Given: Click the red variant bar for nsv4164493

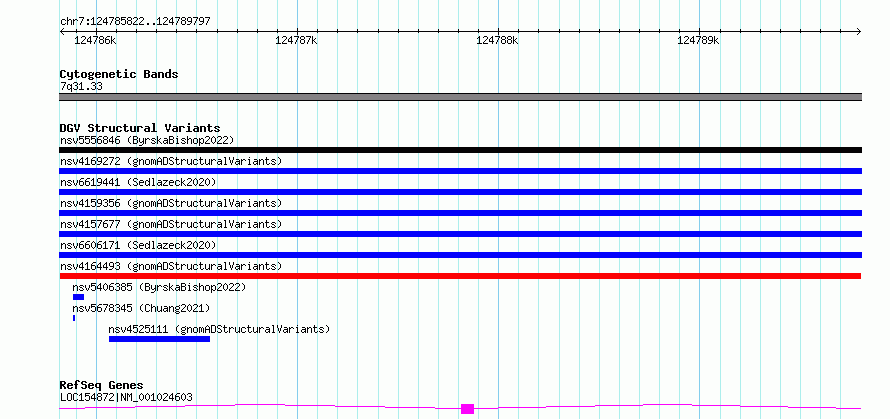Looking at the screenshot, I should coord(460,276).
